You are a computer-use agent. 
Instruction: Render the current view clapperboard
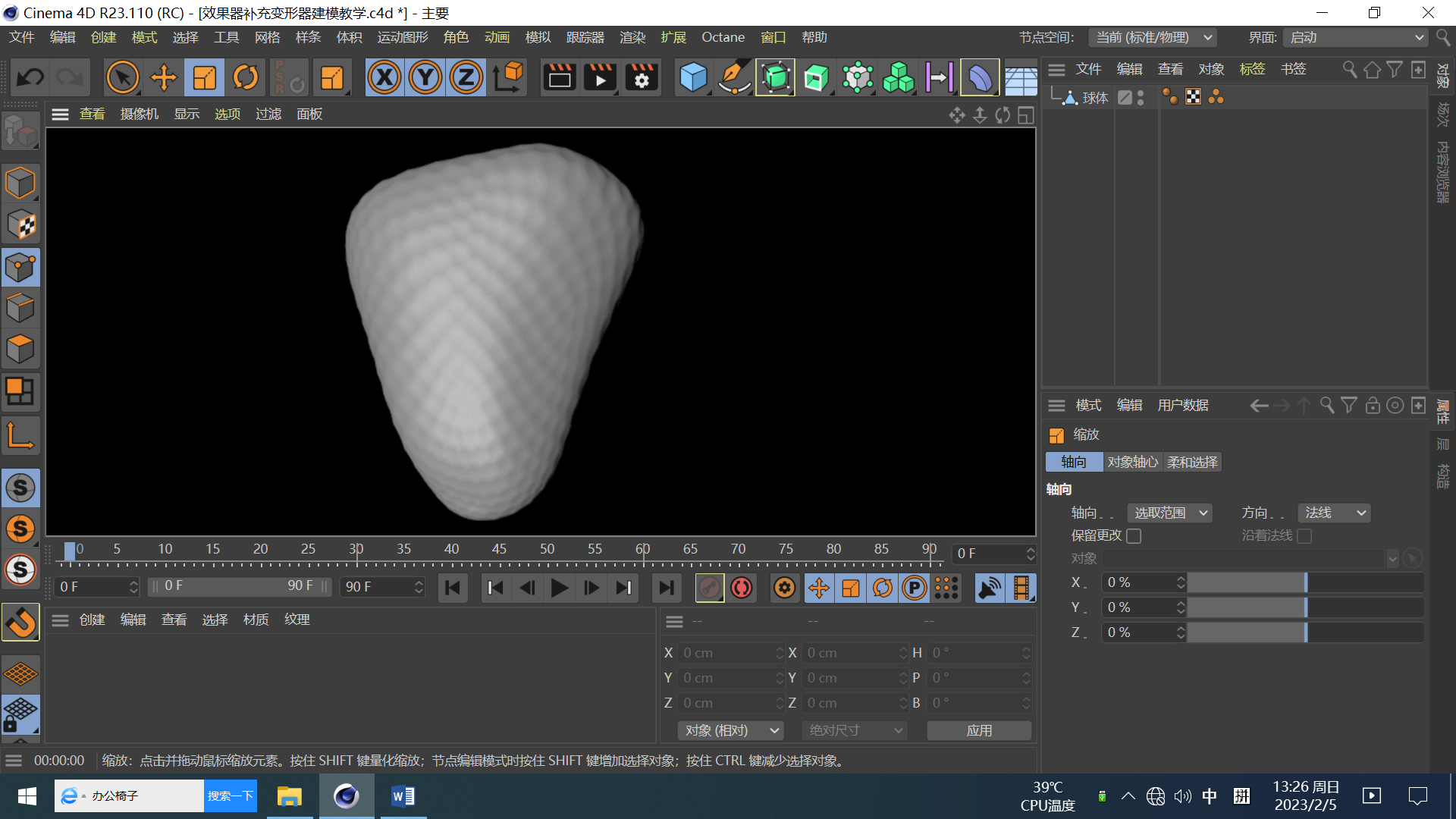click(560, 77)
